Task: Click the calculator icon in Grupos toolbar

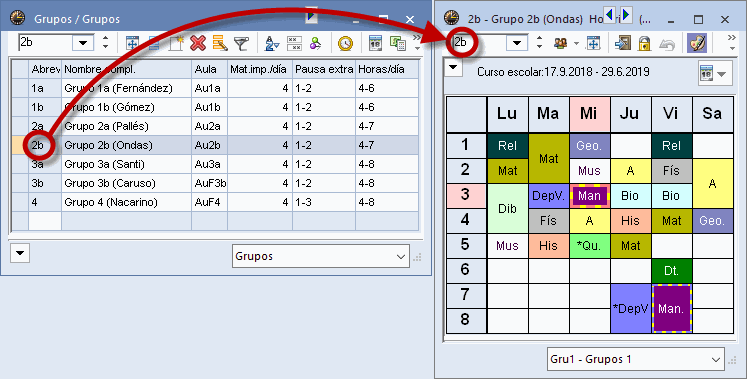Action: click(397, 43)
